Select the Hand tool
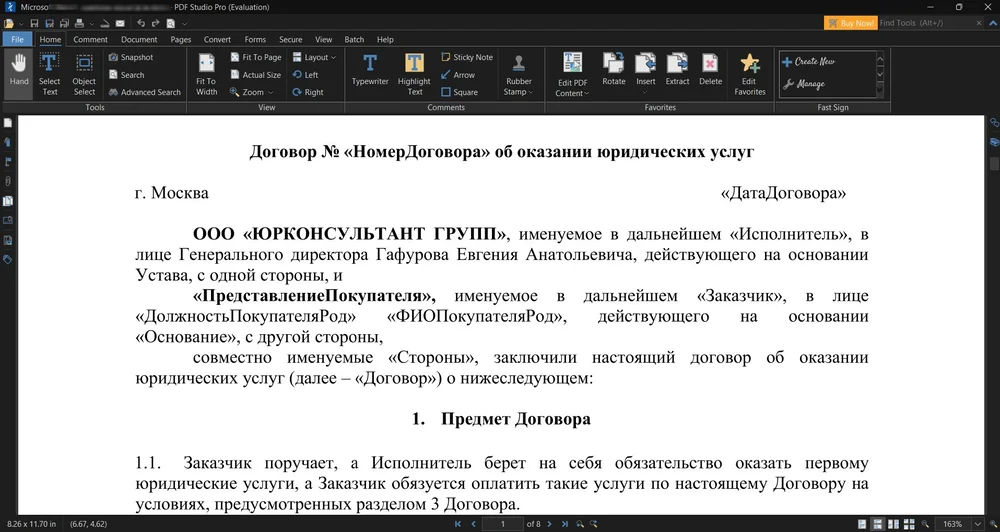 (18, 72)
